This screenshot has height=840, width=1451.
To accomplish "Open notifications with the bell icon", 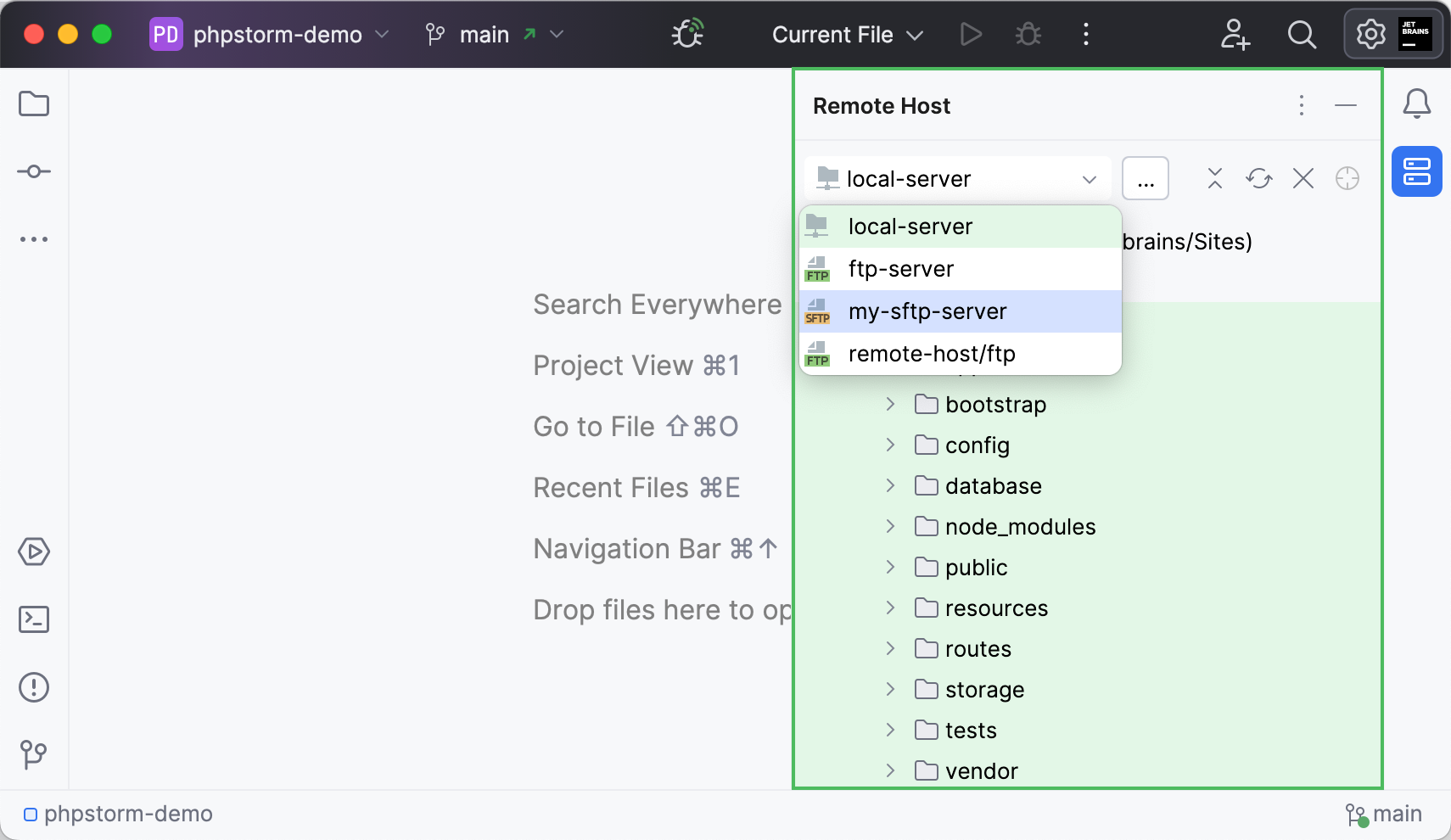I will click(1415, 104).
